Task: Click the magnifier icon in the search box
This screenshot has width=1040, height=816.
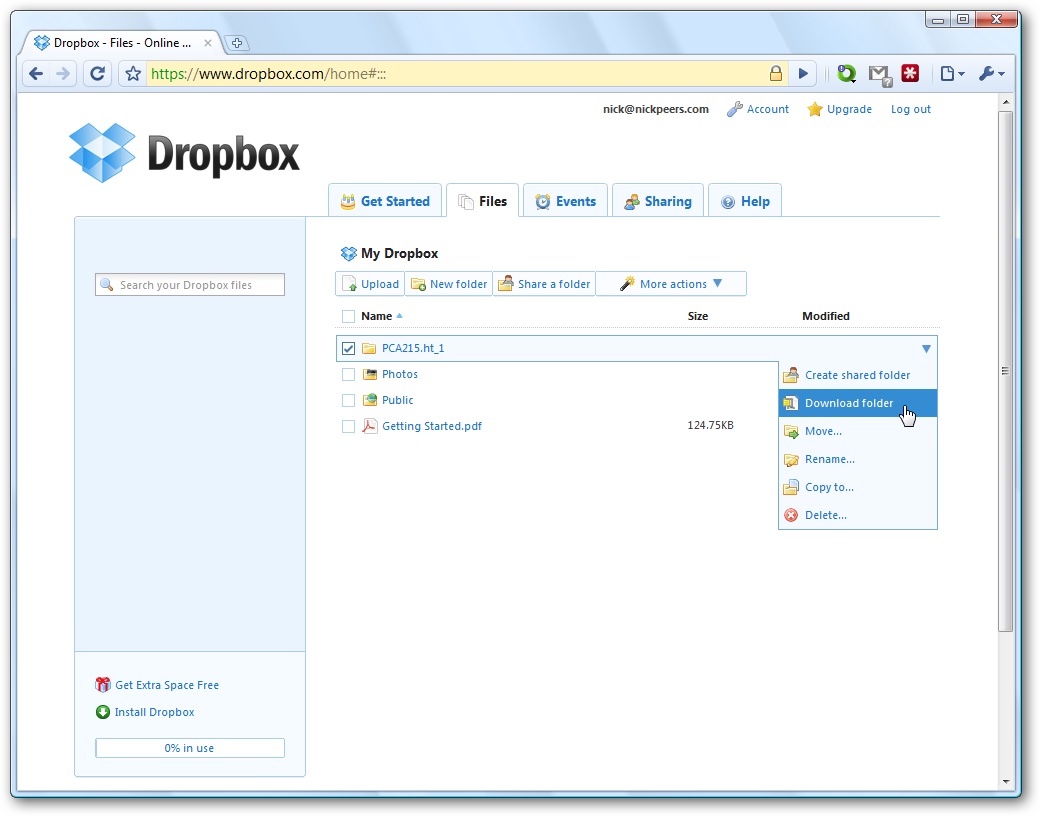Action: point(106,285)
